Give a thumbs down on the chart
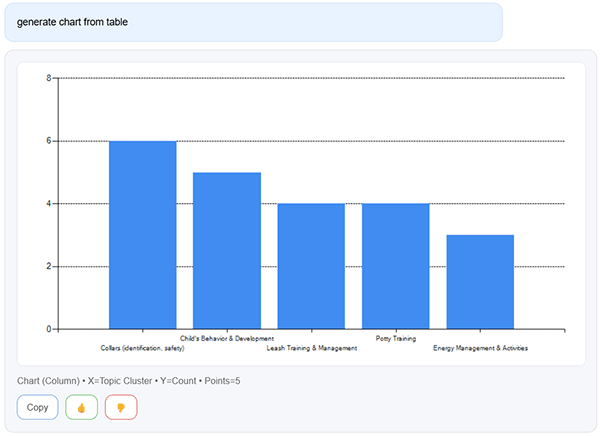The image size is (600, 436). [121, 407]
